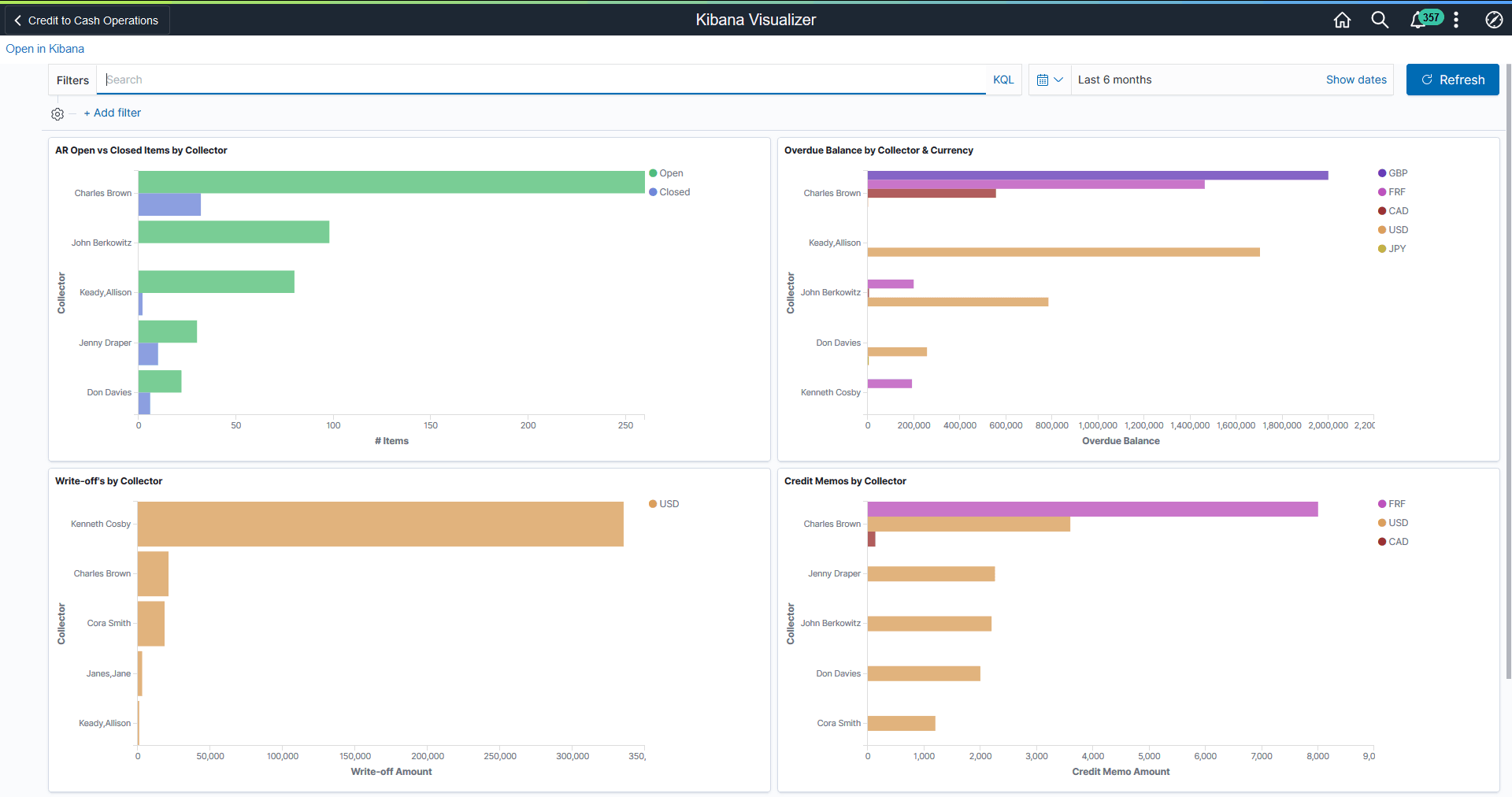Collapse back to Credit to Cash Operations
Screen dimensions: 1512x797
click(85, 20)
